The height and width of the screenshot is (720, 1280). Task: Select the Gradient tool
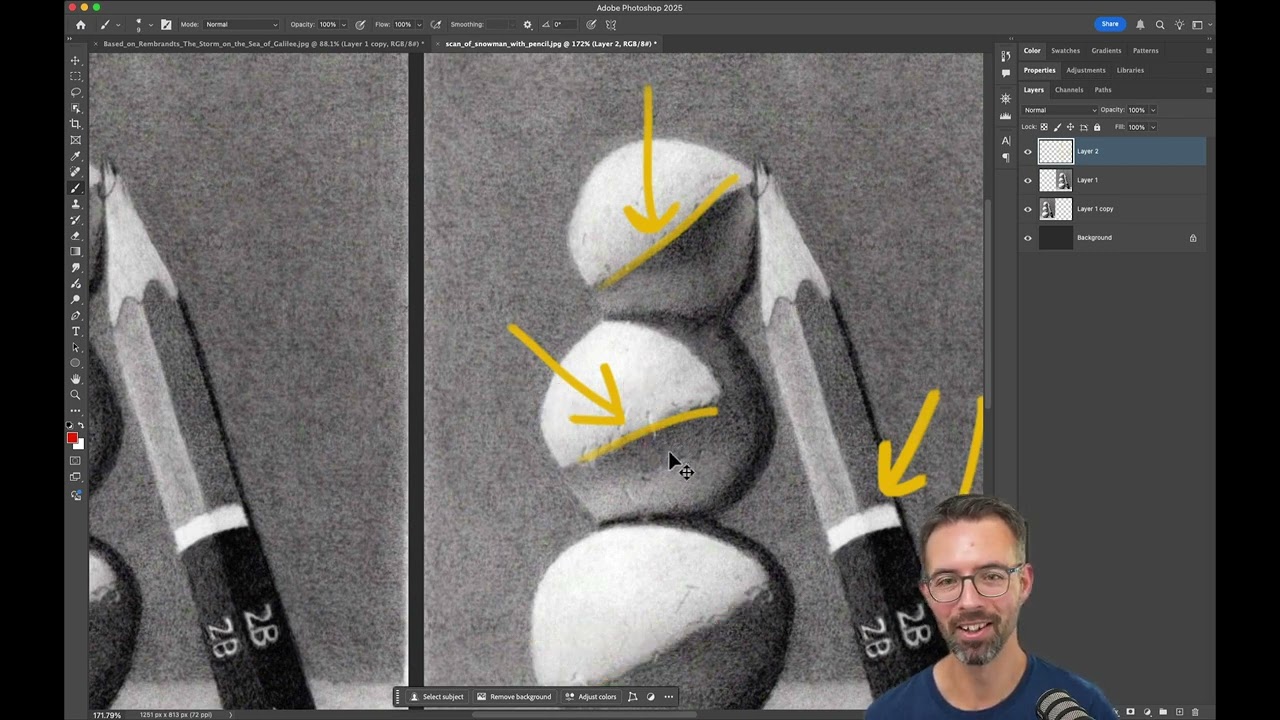coord(75,252)
